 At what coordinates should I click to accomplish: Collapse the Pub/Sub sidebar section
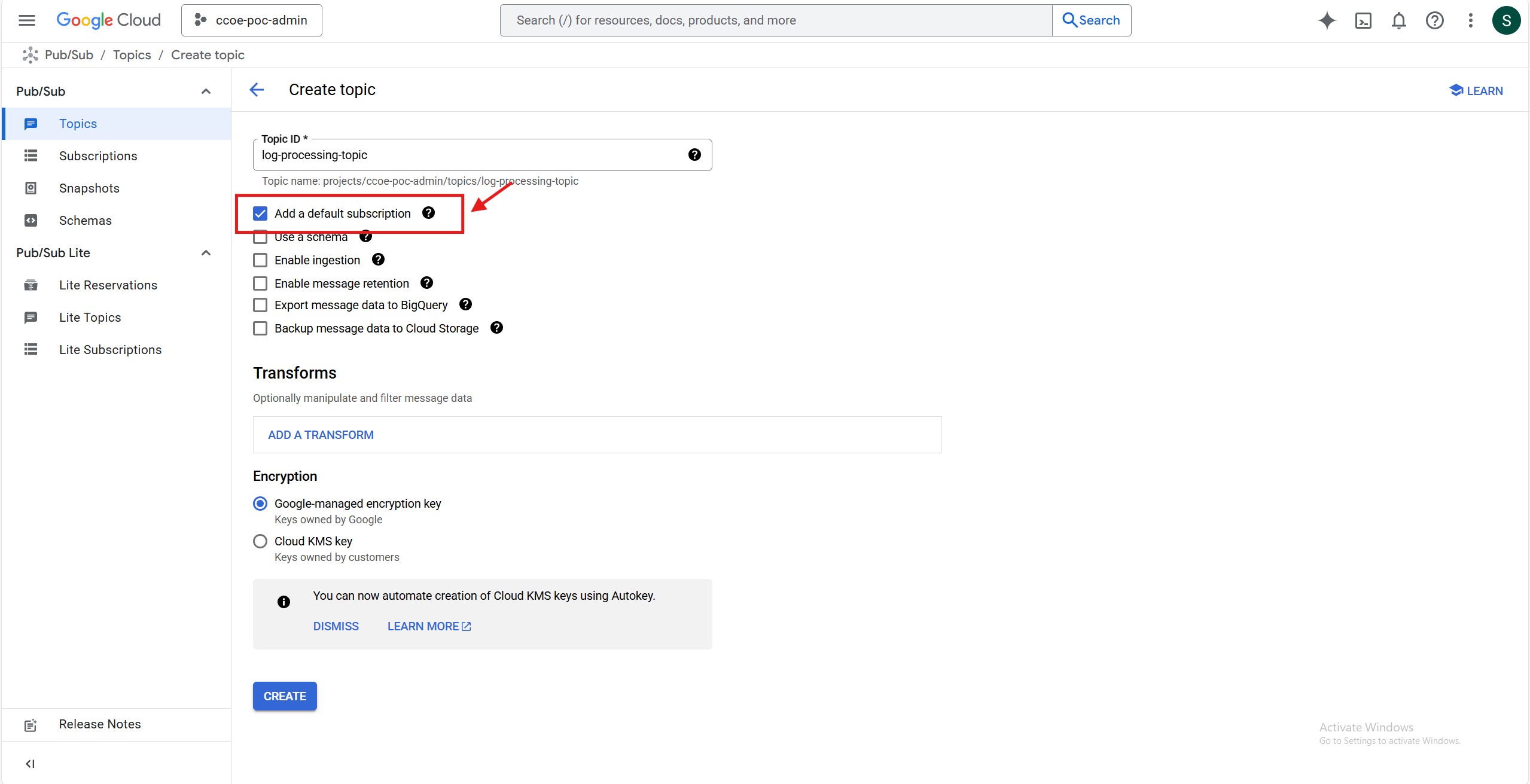tap(206, 91)
